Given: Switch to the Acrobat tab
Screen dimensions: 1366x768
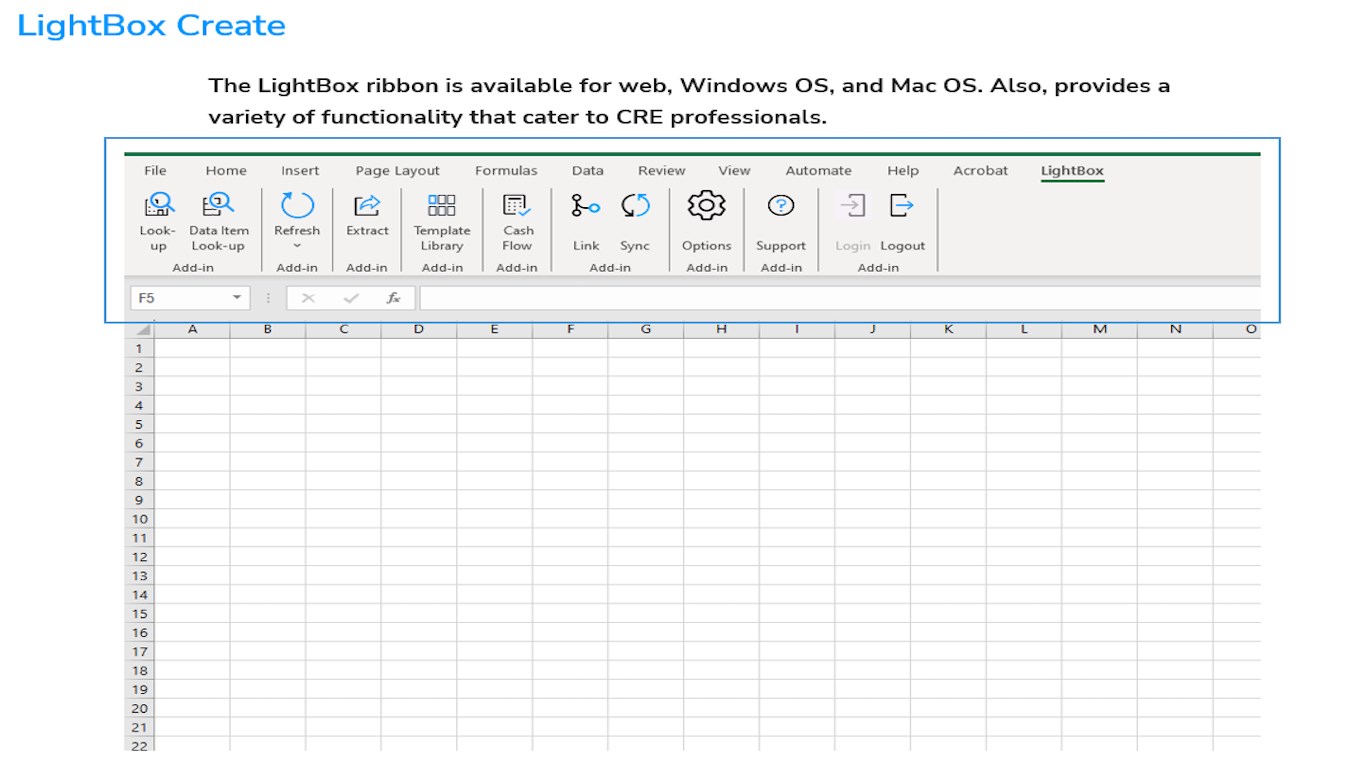Looking at the screenshot, I should (981, 171).
